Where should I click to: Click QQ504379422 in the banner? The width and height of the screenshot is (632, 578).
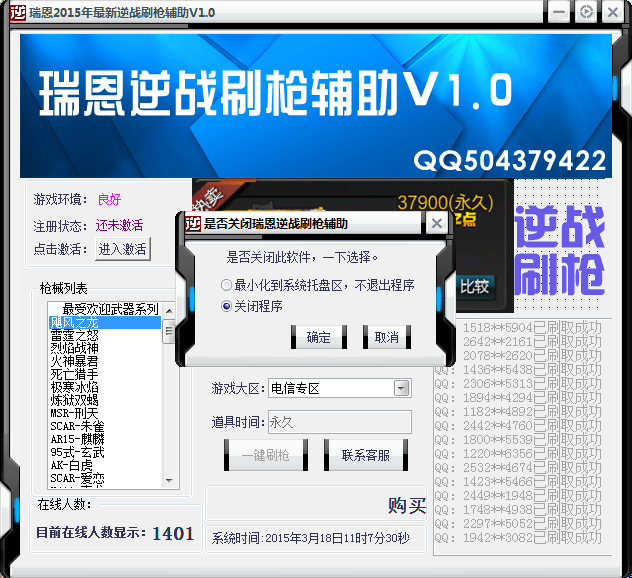pyautogui.click(x=510, y=160)
